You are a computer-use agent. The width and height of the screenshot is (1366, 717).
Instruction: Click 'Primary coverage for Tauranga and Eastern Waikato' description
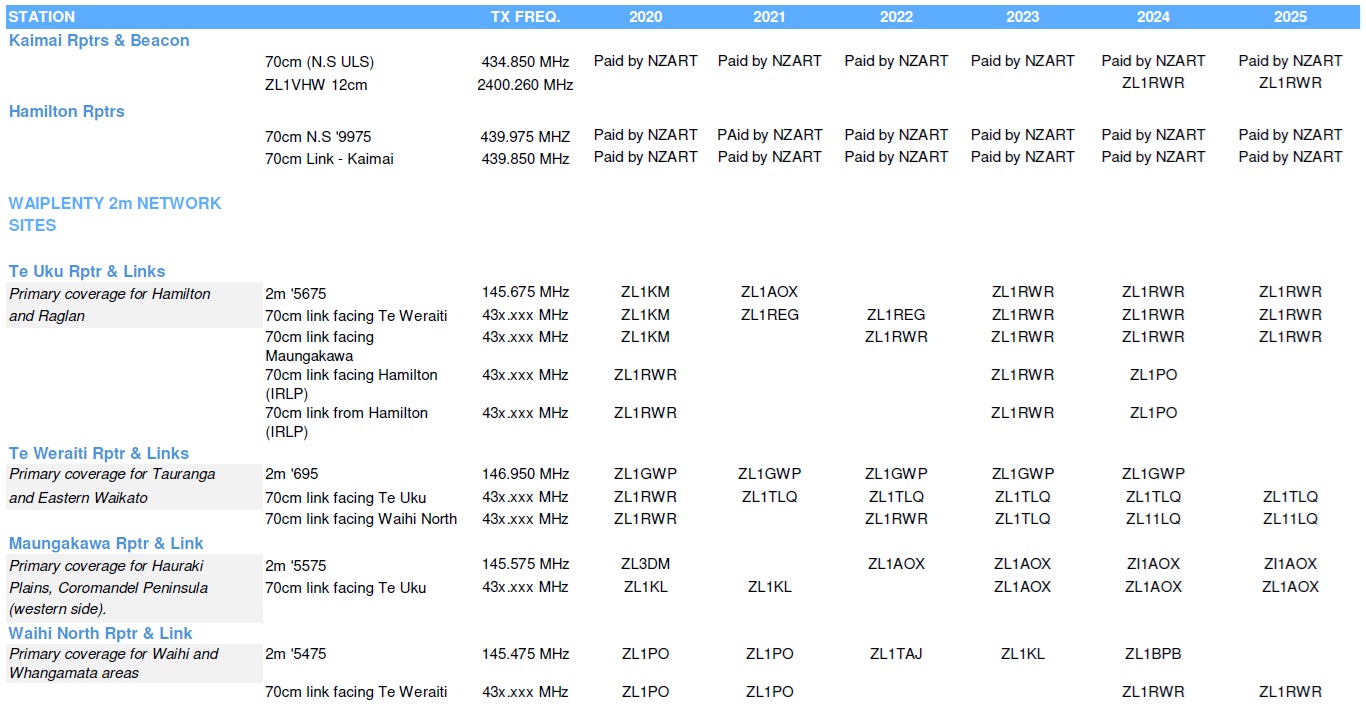tap(112, 486)
